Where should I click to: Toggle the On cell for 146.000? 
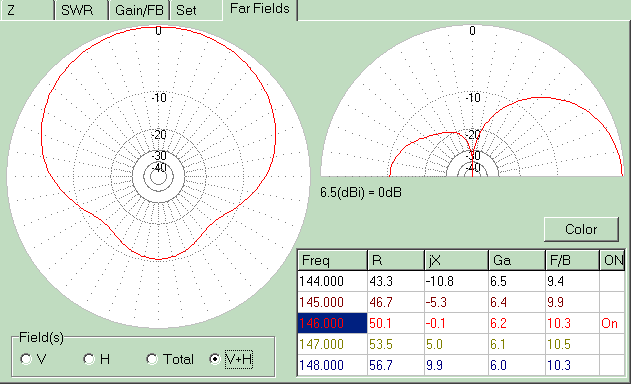click(612, 323)
